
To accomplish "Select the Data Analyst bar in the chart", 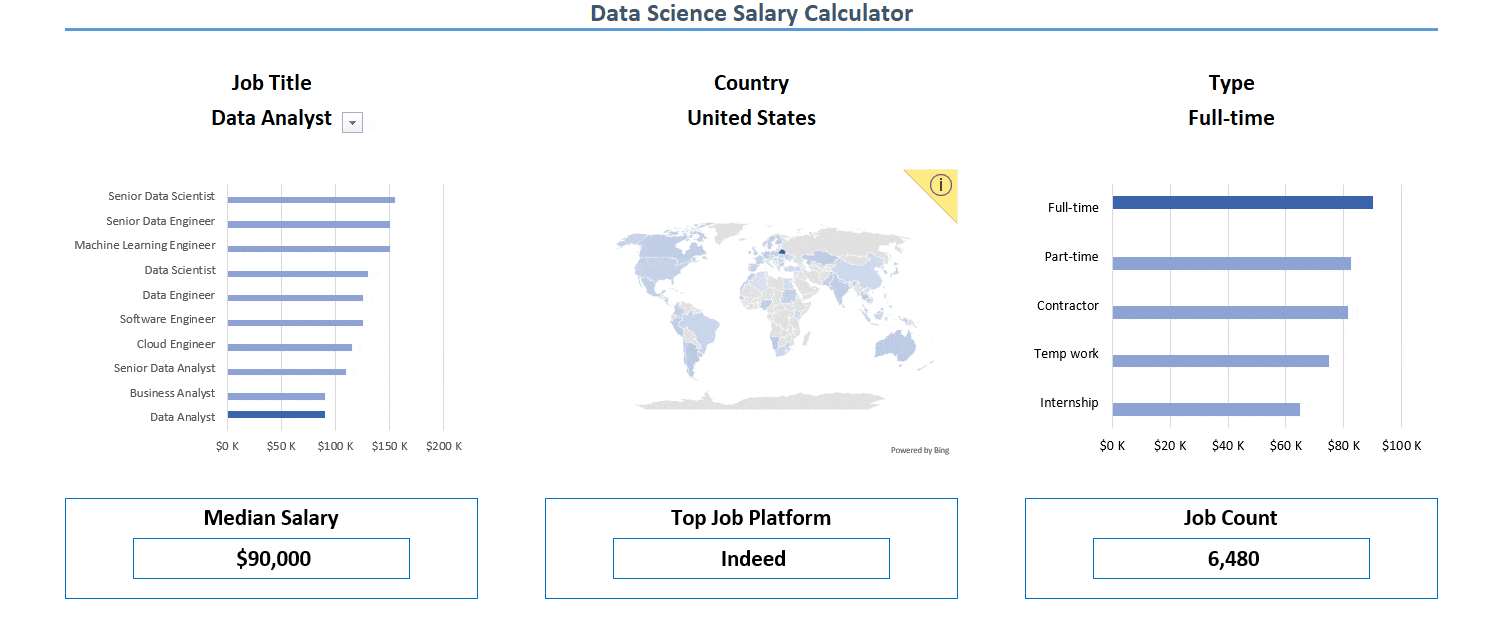I will pyautogui.click(x=275, y=414).
